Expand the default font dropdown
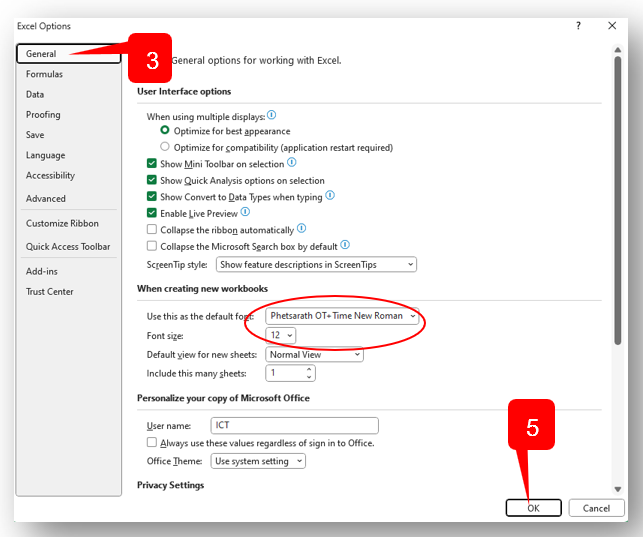 click(343, 316)
